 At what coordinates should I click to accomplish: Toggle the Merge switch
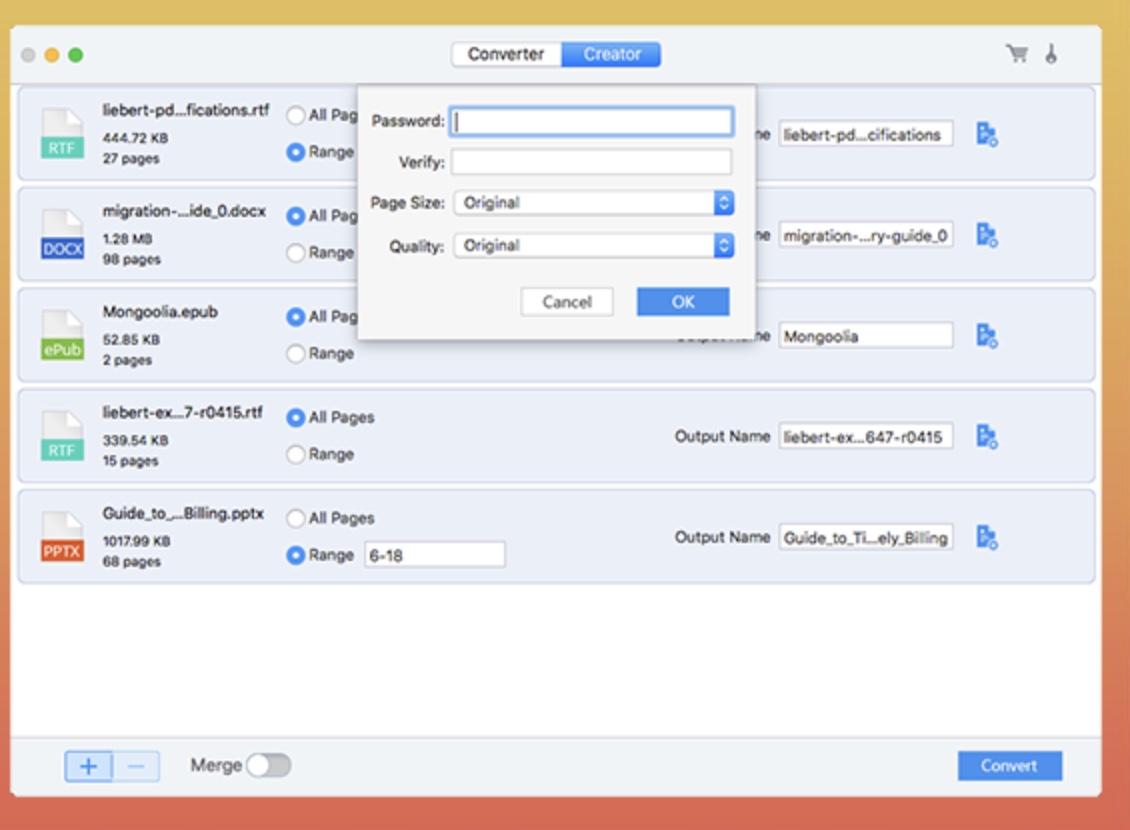(x=269, y=766)
